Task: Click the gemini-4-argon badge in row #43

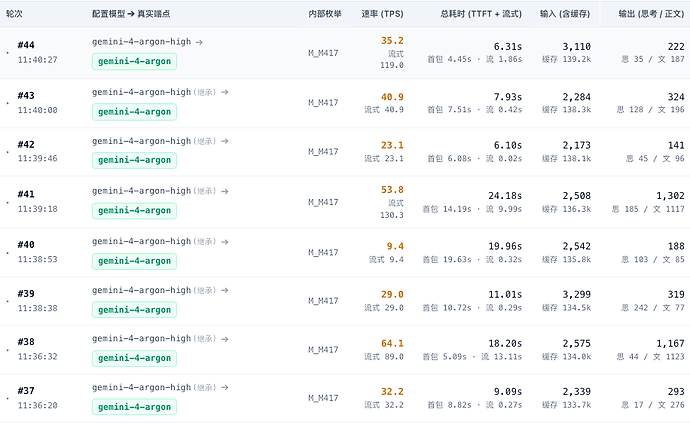Action: tap(134, 112)
